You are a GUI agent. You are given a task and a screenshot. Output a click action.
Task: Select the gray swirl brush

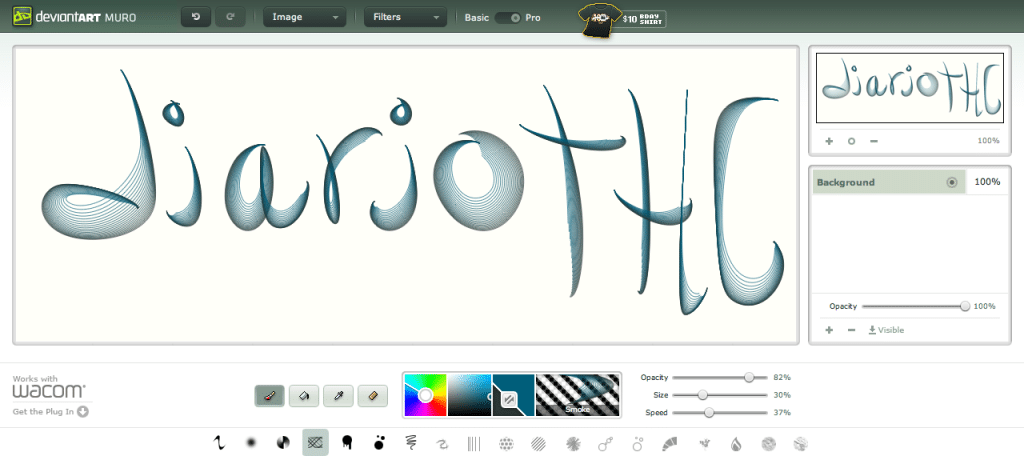coord(442,444)
